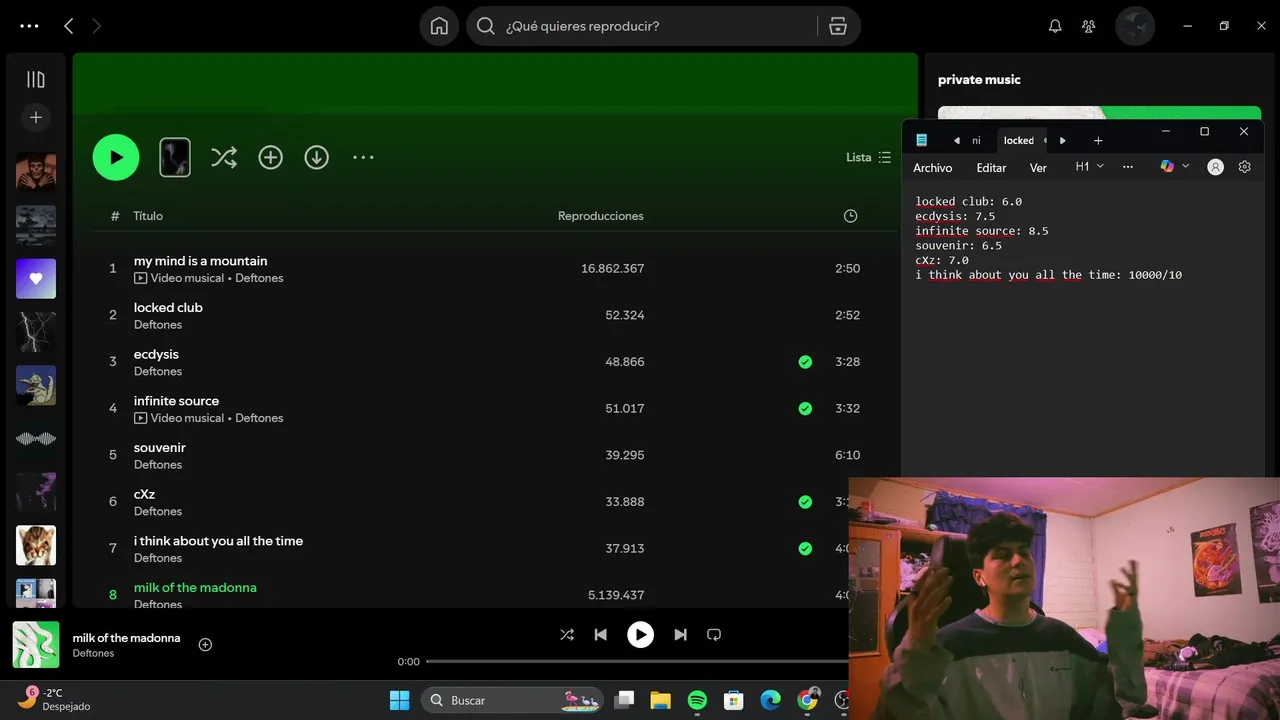Toggle saved checkmark for cXz
The image size is (1280, 720).
(805, 502)
